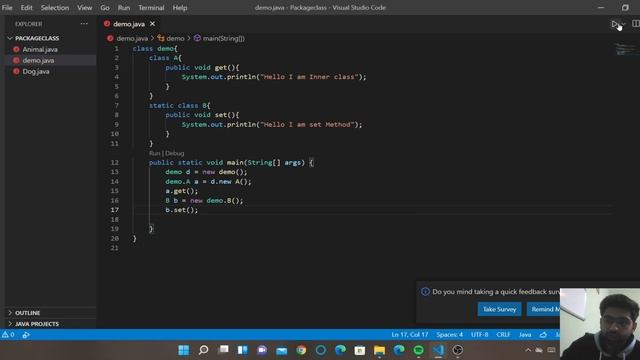This screenshot has height=360, width=640.
Task: Open Windows Start menu
Action: point(184,350)
